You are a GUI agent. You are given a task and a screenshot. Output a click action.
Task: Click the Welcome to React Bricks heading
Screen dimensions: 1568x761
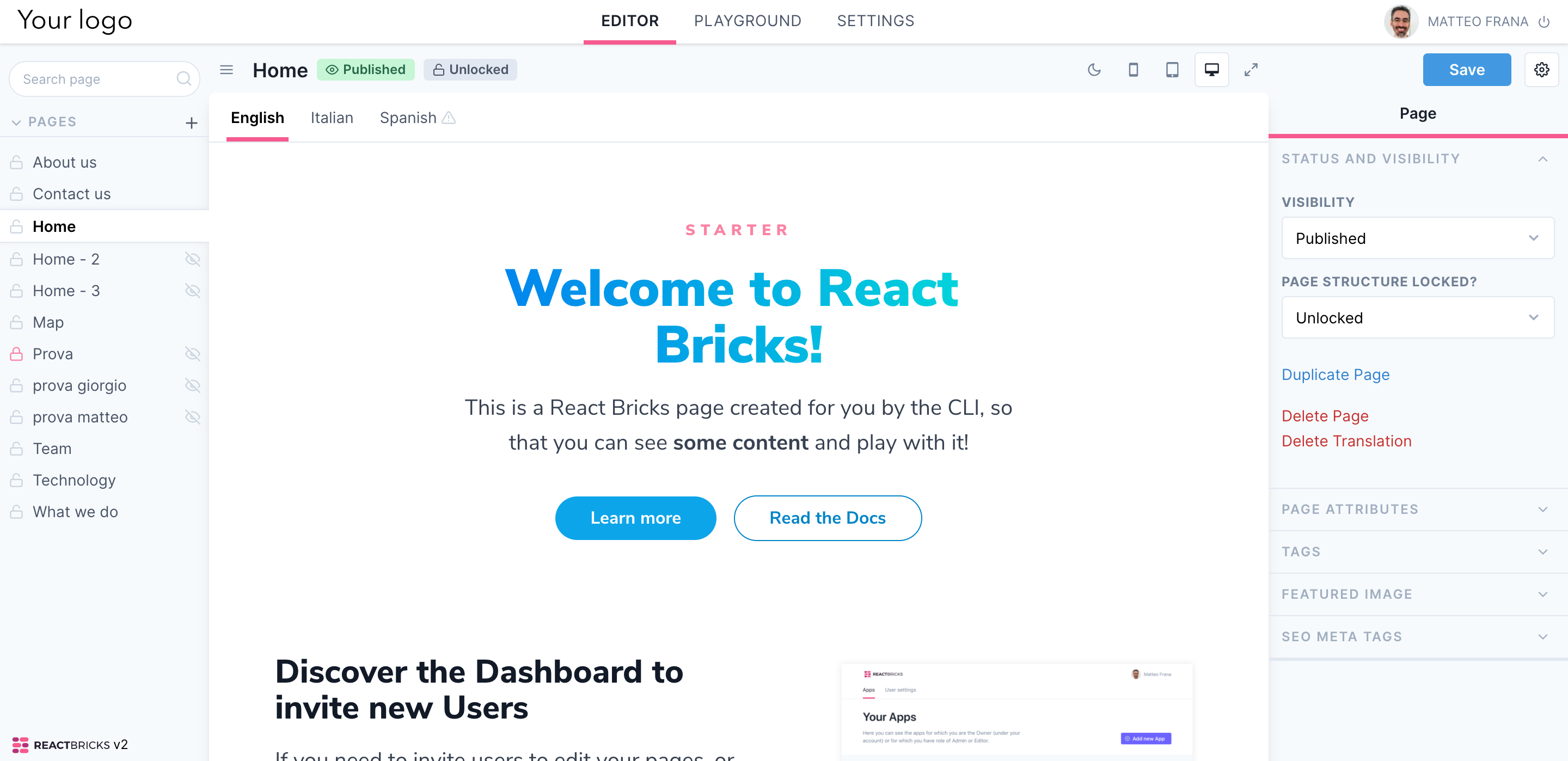[x=731, y=317]
